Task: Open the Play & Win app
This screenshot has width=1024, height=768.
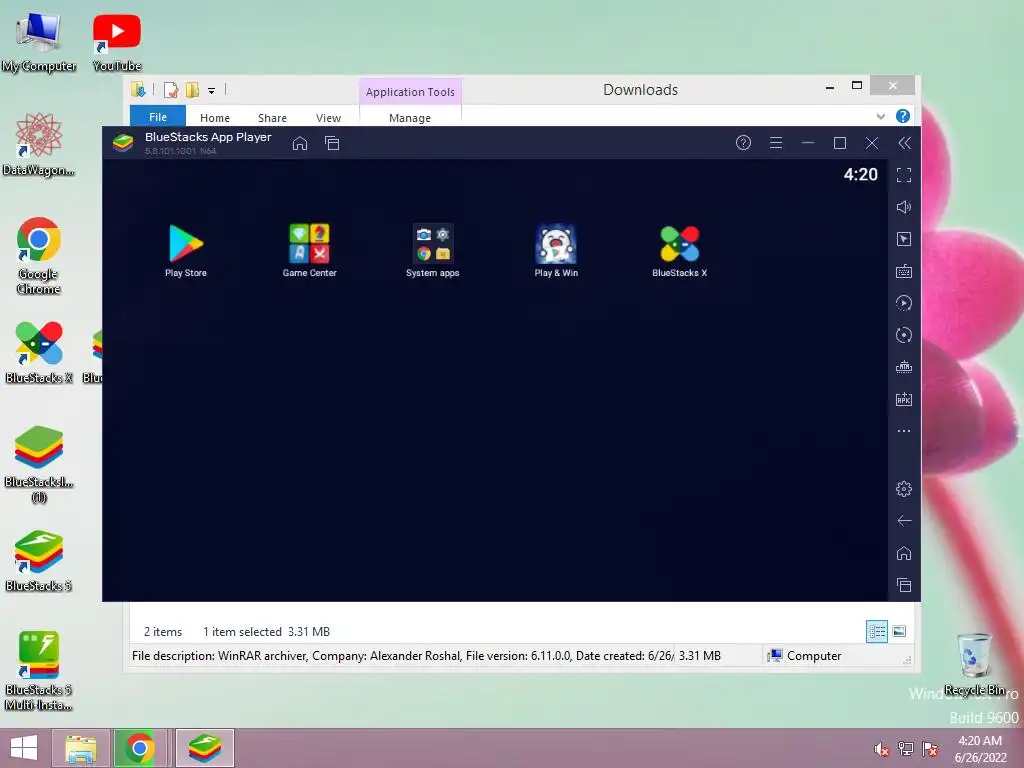Action: (x=556, y=250)
